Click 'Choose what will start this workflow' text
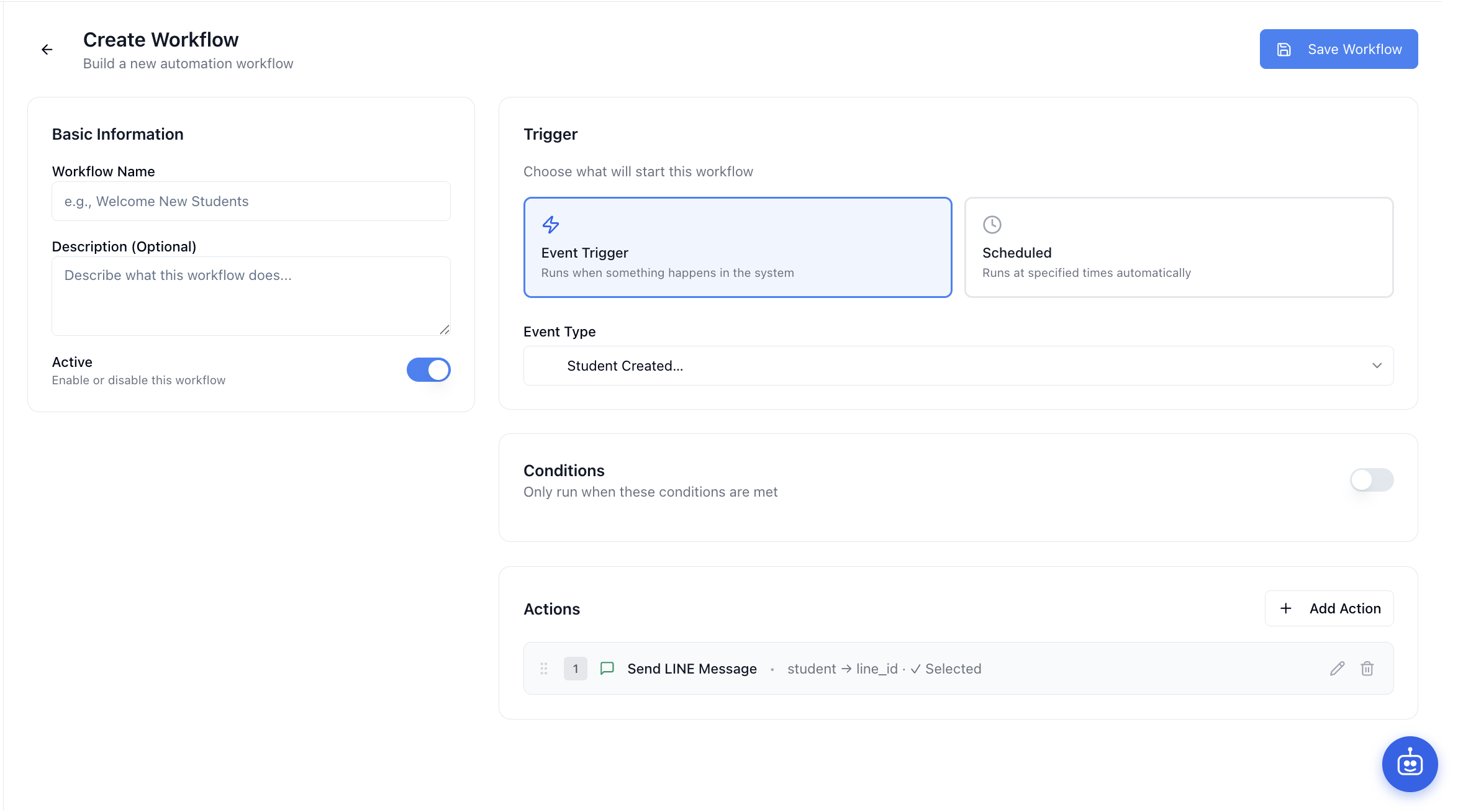The image size is (1458, 812). point(638,171)
